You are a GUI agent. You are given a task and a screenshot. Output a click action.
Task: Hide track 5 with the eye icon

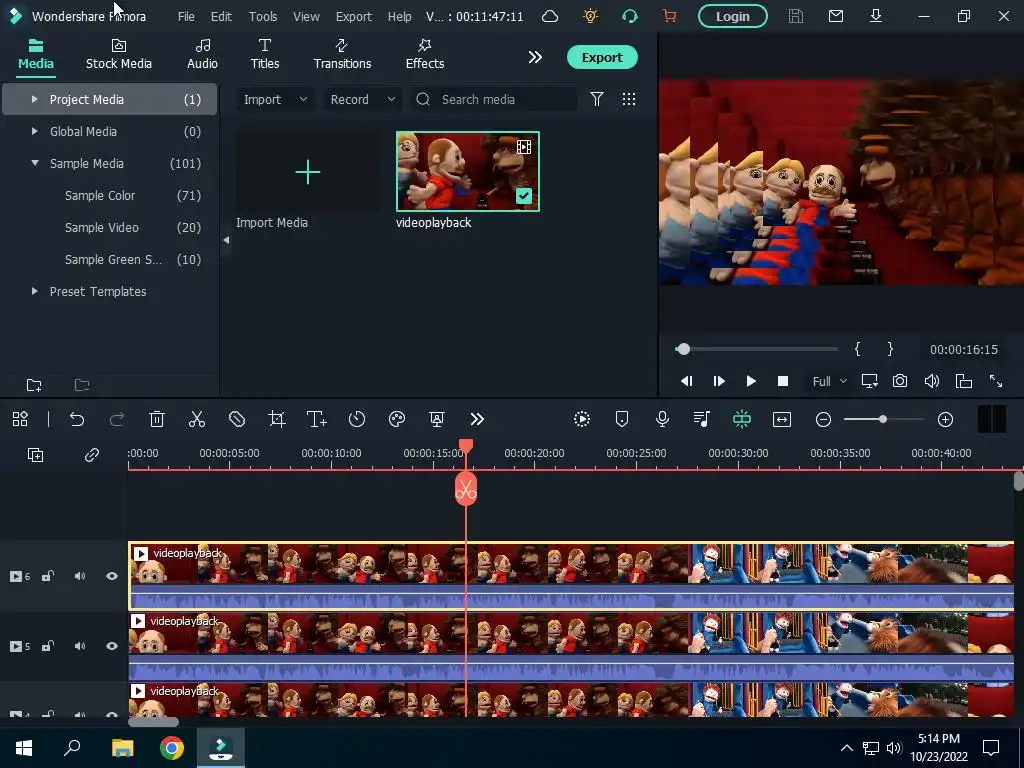112,646
